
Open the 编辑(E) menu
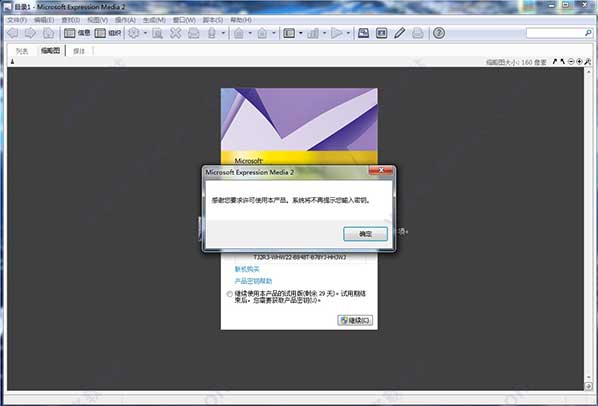pos(44,20)
